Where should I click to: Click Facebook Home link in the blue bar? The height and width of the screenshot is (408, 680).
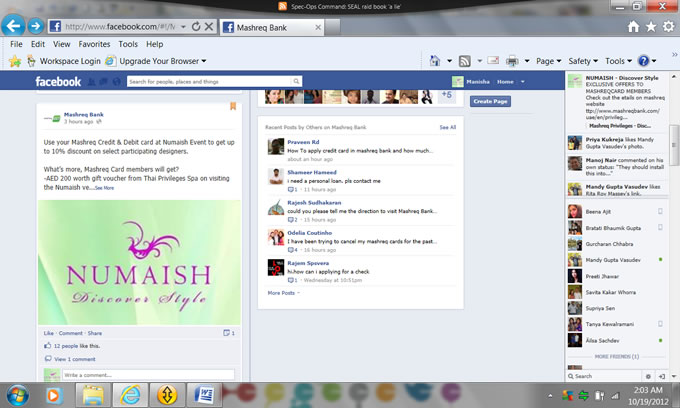pos(505,82)
